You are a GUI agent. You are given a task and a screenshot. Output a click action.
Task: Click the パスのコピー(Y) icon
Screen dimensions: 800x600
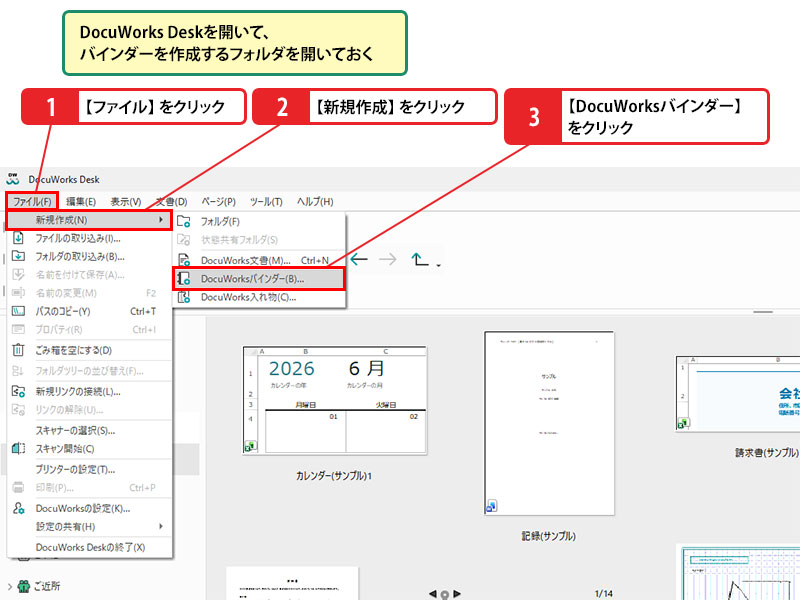click(18, 311)
